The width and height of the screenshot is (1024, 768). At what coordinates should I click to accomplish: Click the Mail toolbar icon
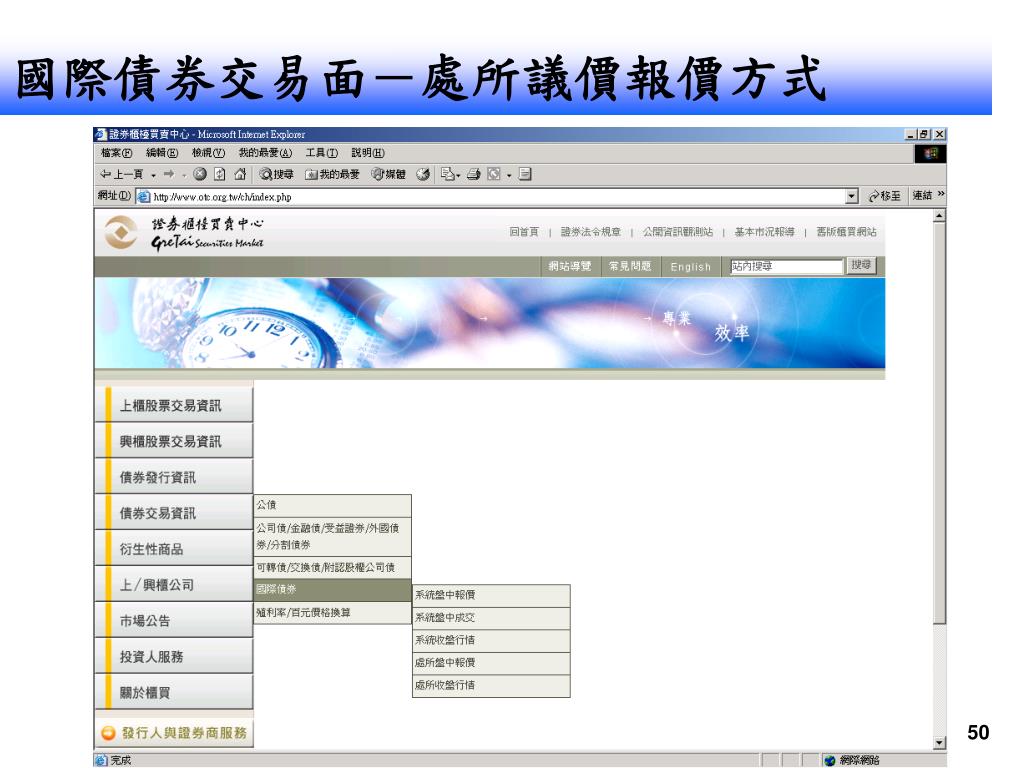point(447,174)
